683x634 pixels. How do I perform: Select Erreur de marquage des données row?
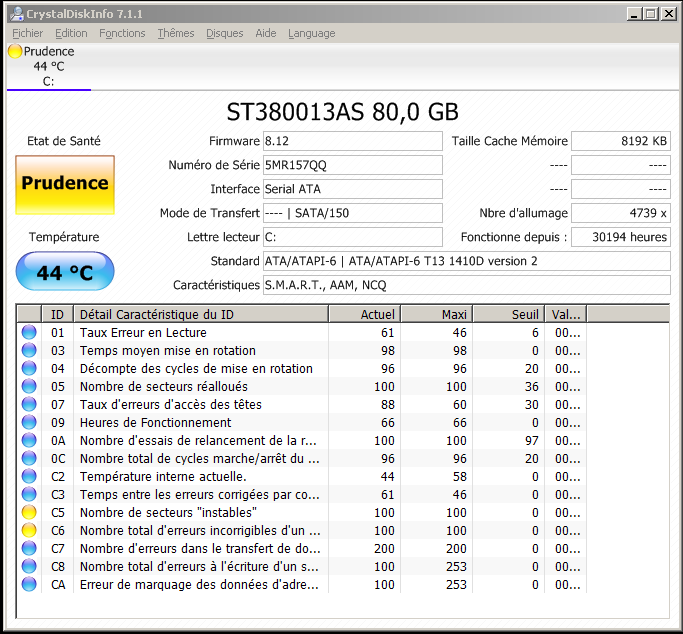pyautogui.click(x=301, y=584)
